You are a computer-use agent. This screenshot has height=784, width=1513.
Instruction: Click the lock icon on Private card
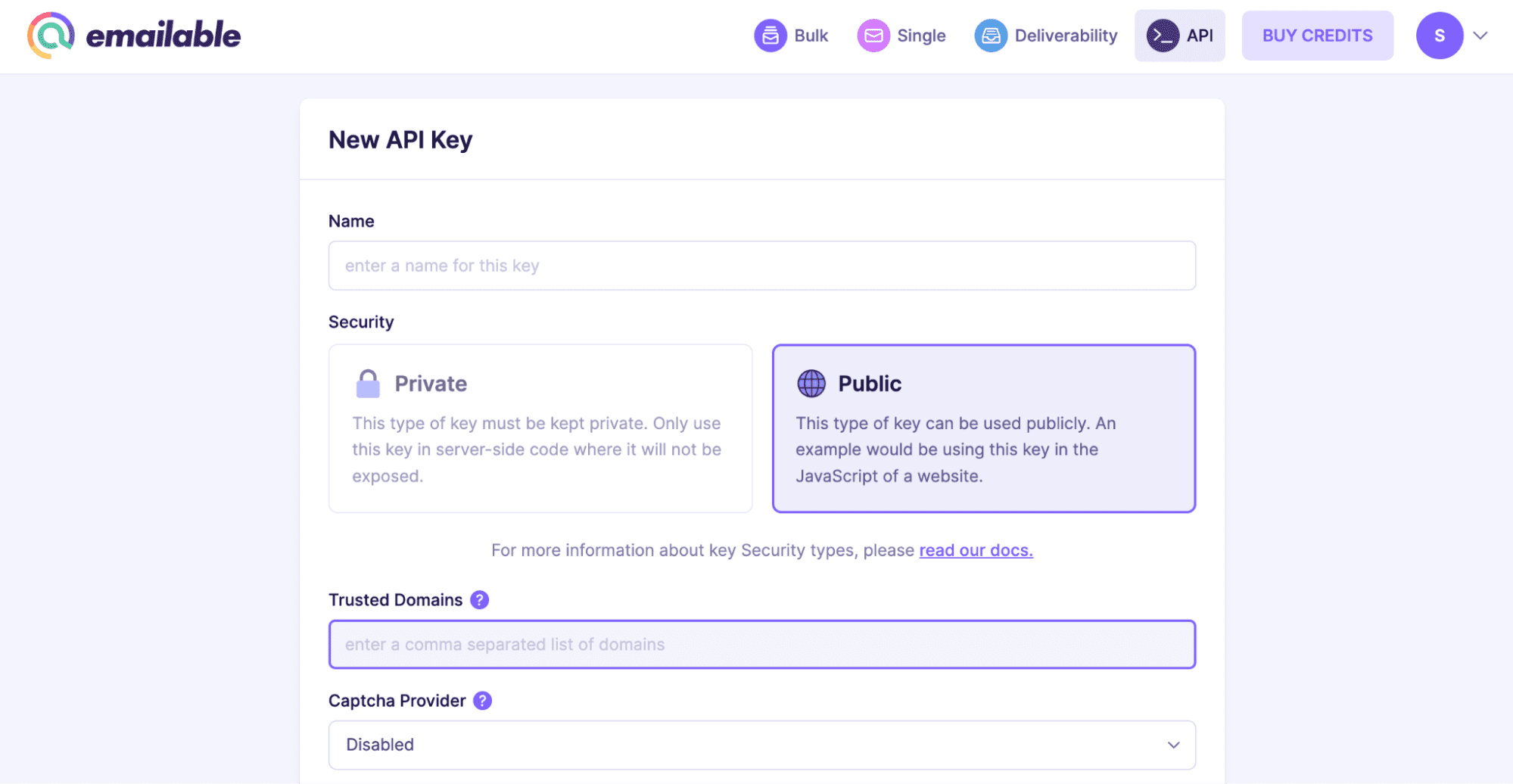pos(368,384)
